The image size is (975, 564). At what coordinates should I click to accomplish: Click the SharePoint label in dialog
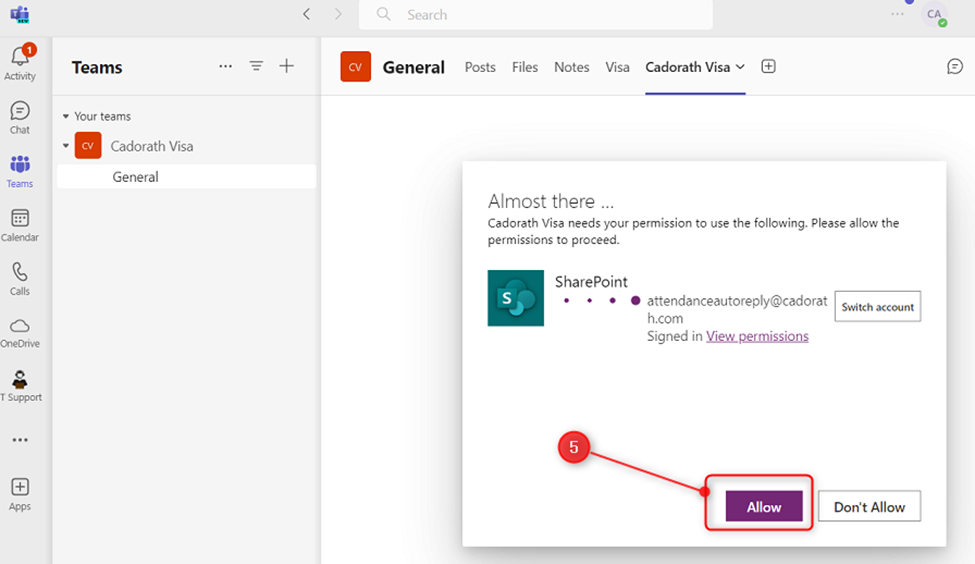[591, 282]
